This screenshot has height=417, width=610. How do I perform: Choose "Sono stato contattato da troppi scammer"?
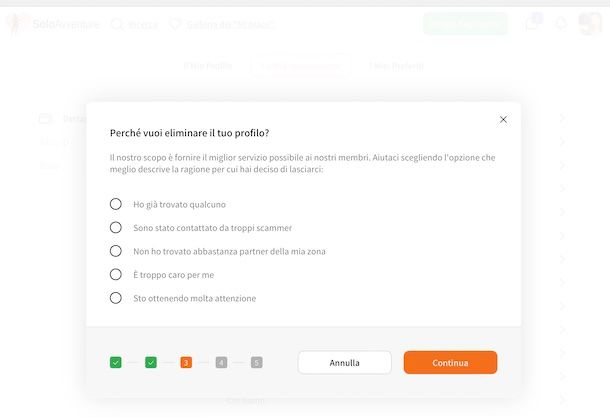pos(116,228)
